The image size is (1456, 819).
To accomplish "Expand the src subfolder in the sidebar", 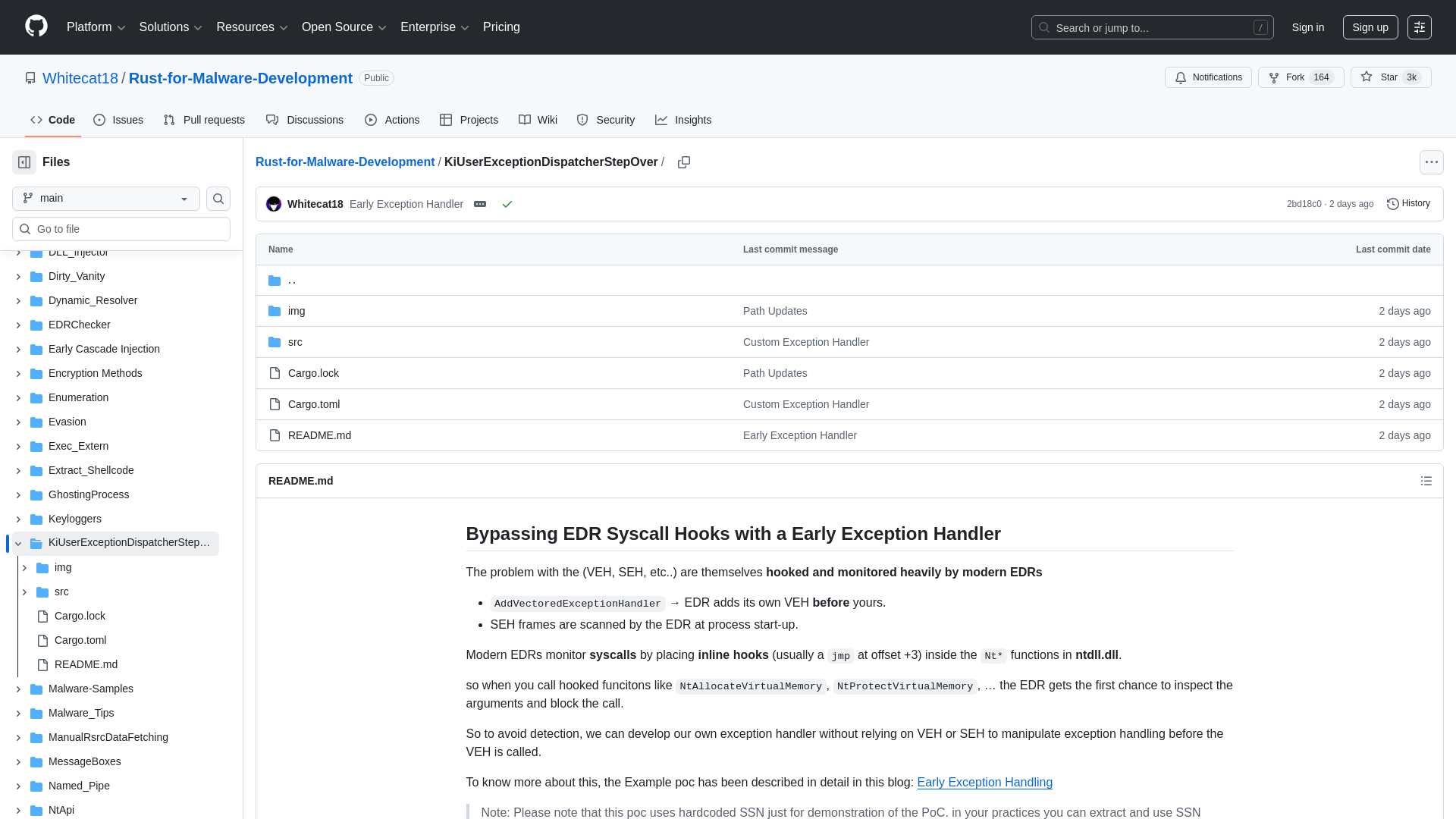I will (x=24, y=591).
